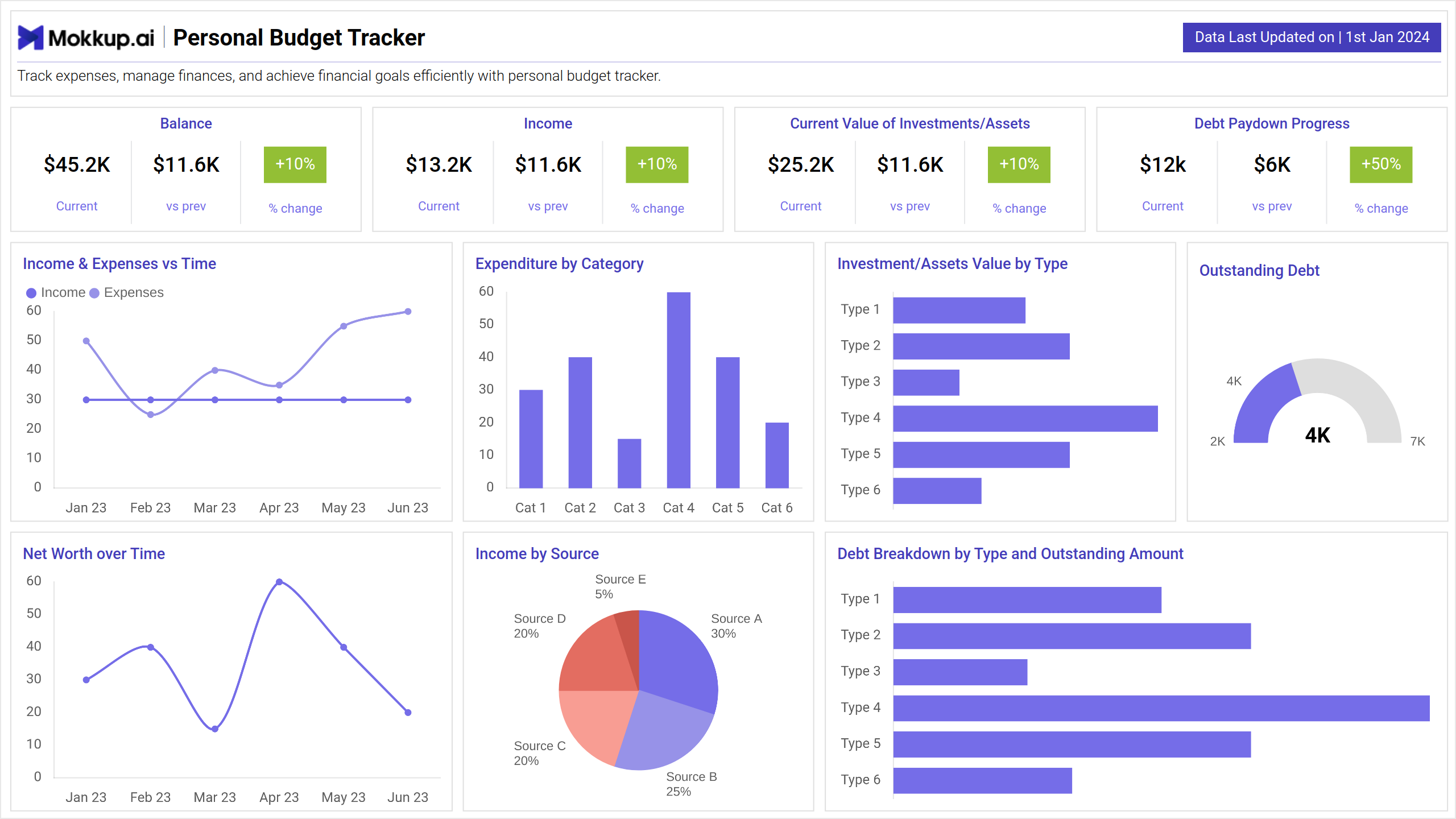Click the Jun 23 Net Worth data point

click(x=408, y=713)
